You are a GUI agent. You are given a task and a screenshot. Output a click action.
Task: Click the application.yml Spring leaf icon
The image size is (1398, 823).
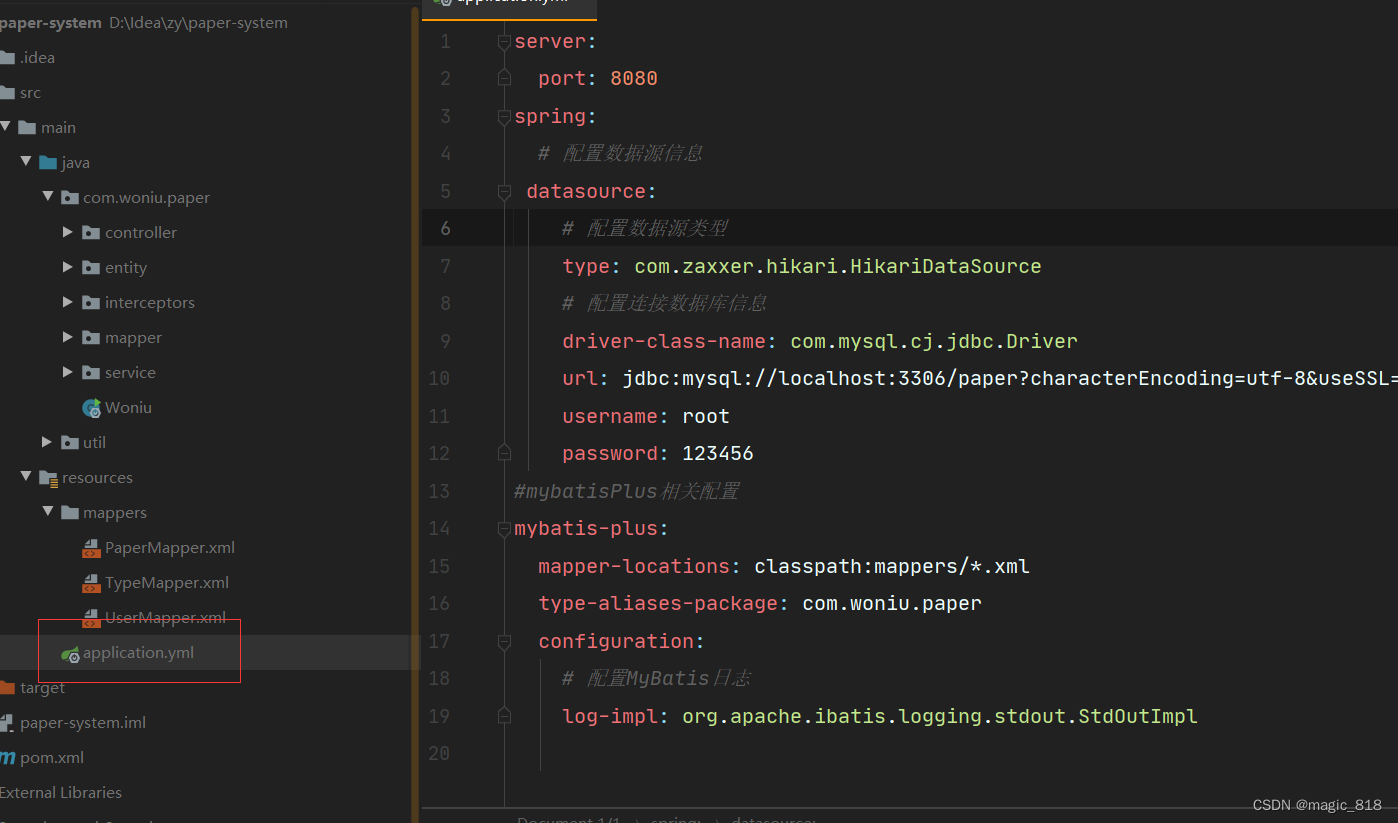[x=70, y=654]
